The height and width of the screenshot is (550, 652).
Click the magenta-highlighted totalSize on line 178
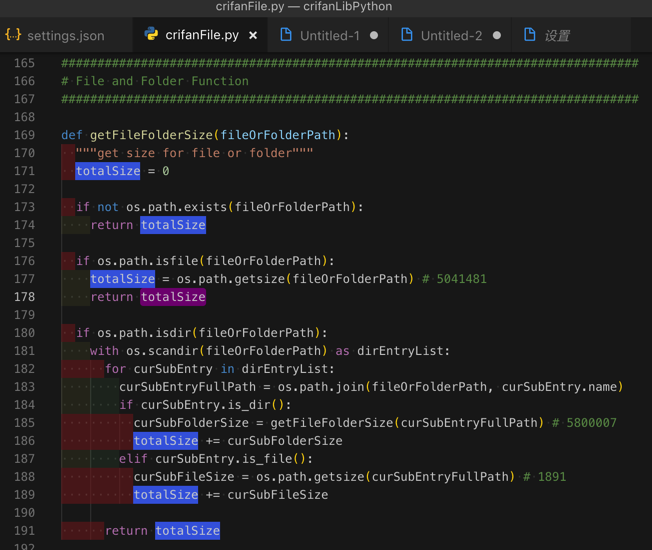point(173,297)
